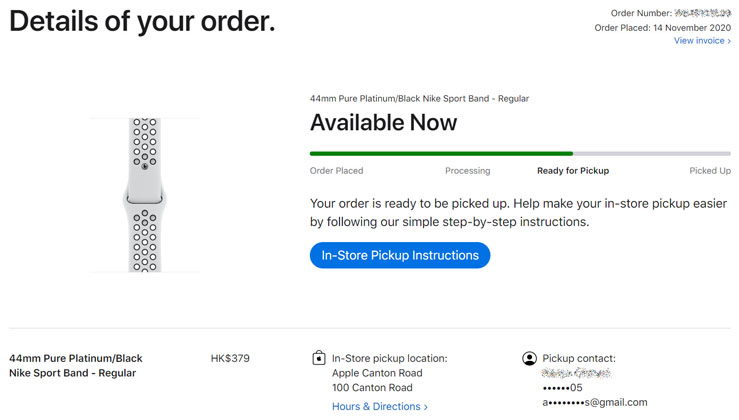Select the Ready for Pickup status label
Image resolution: width=739 pixels, height=420 pixels.
(573, 171)
